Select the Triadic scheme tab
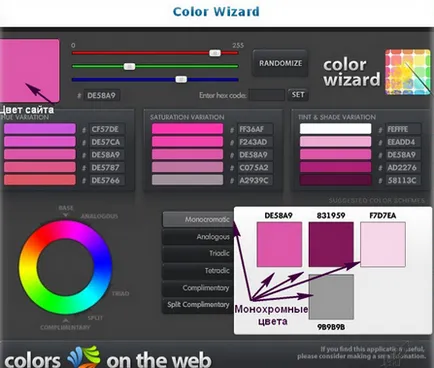 tap(198, 253)
